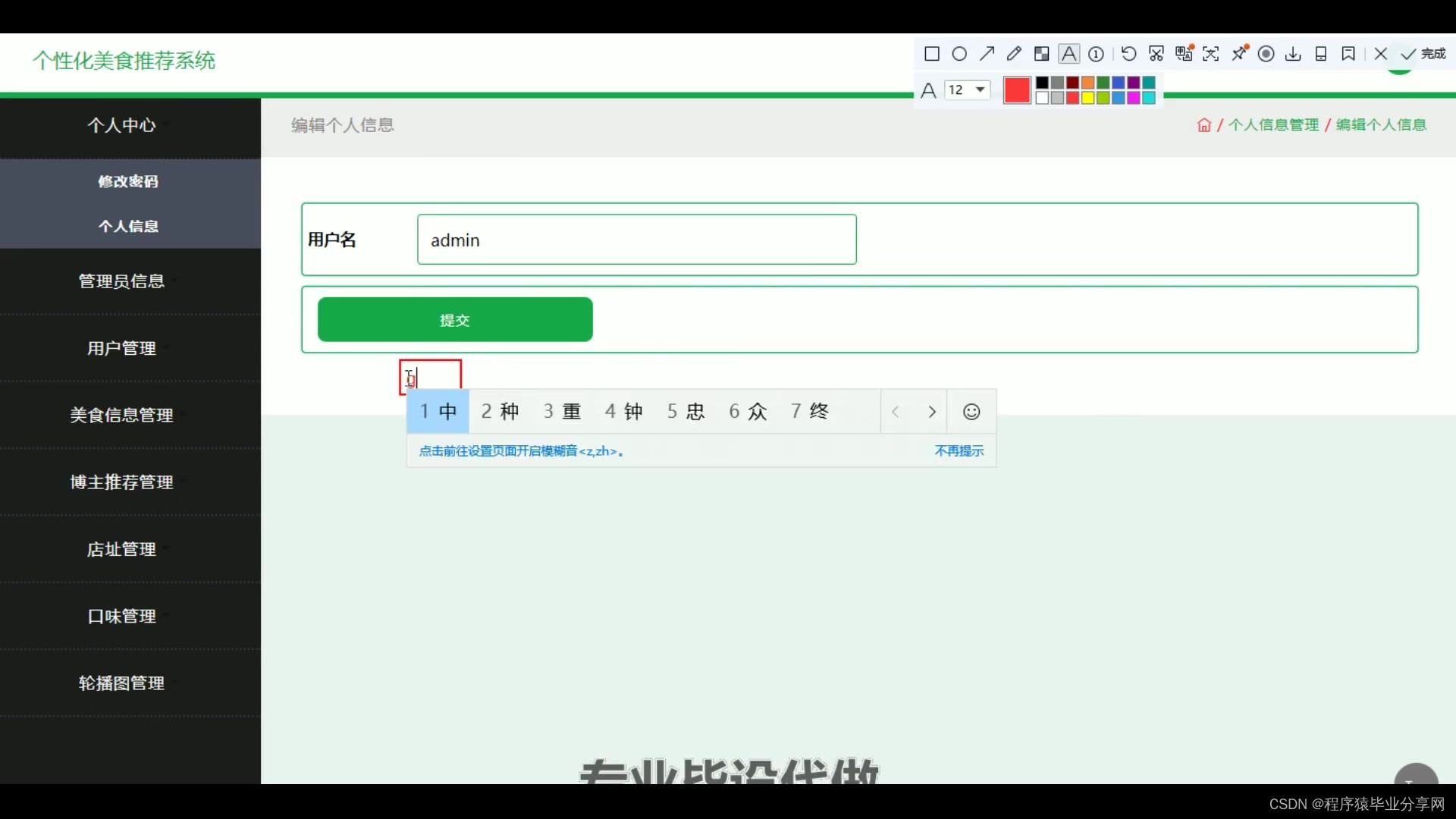
Task: Open the 用户管理 sidebar menu
Action: [x=121, y=348]
